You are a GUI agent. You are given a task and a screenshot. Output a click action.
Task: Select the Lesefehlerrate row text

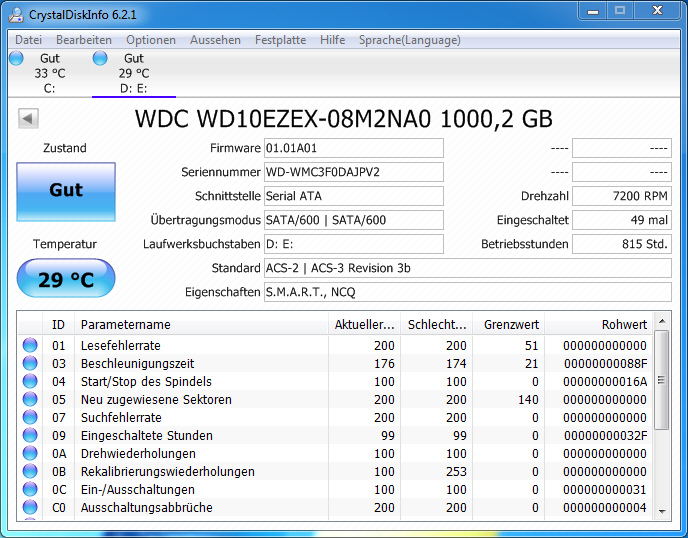(121, 345)
